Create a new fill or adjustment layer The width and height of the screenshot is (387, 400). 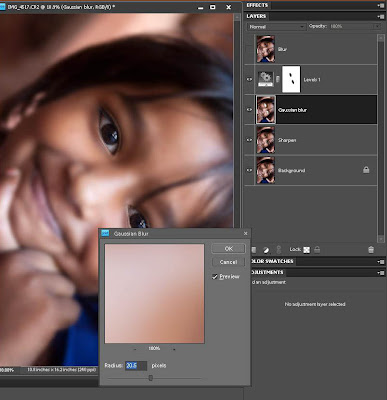(266, 250)
